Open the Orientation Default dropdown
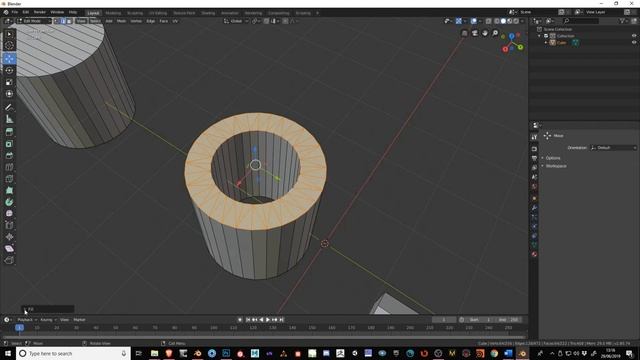640x360 pixels. [x=613, y=148]
